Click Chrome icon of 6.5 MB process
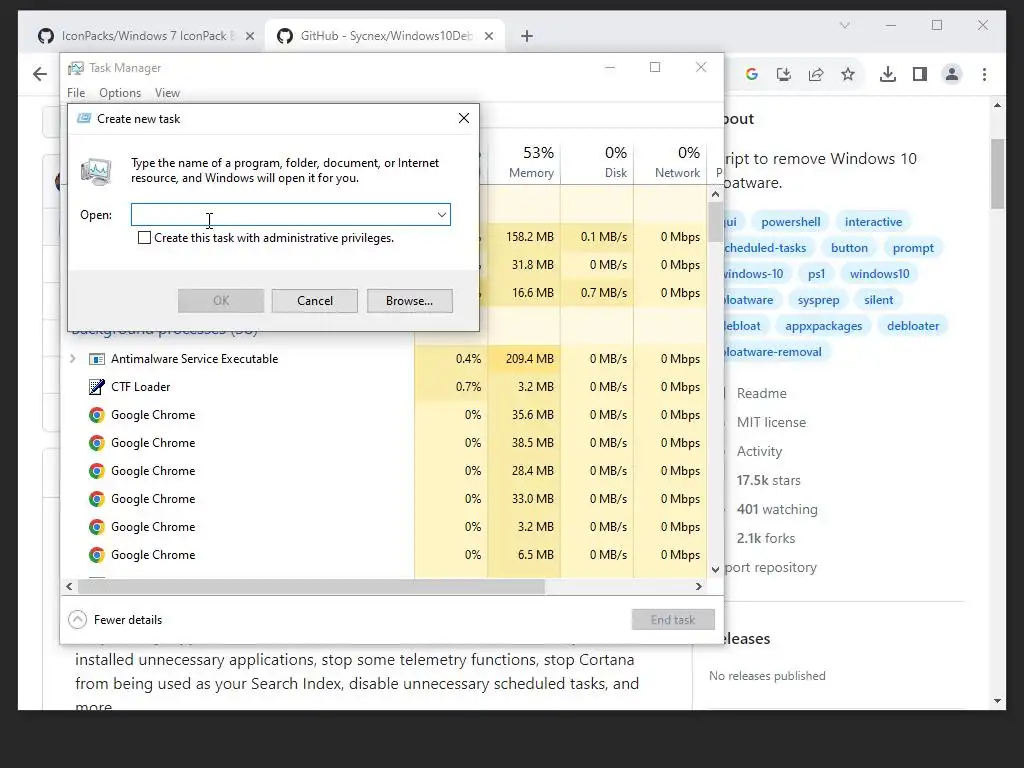This screenshot has height=768, width=1024. [97, 555]
